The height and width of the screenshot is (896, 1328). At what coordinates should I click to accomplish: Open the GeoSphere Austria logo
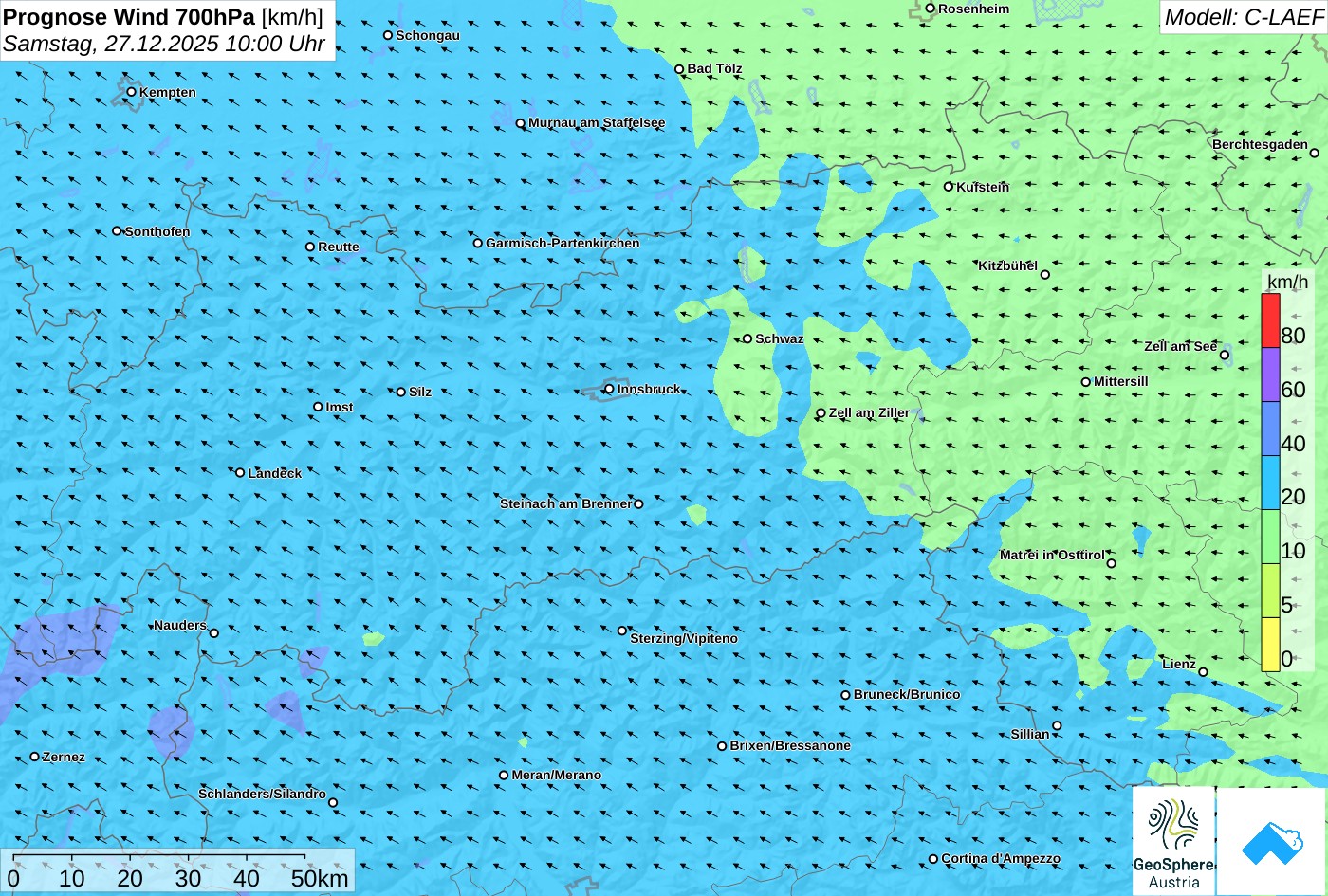[1173, 841]
